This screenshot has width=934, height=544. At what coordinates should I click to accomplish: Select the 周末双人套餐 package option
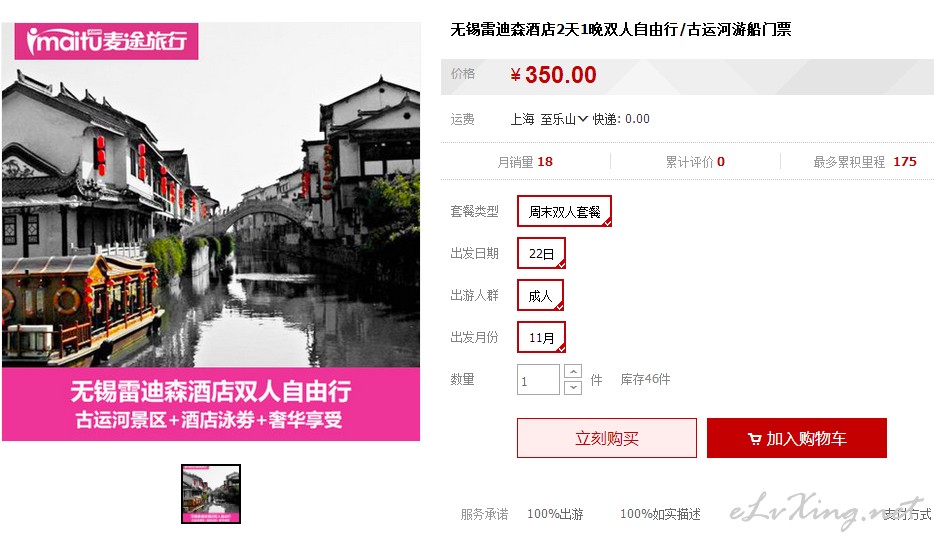(x=564, y=212)
